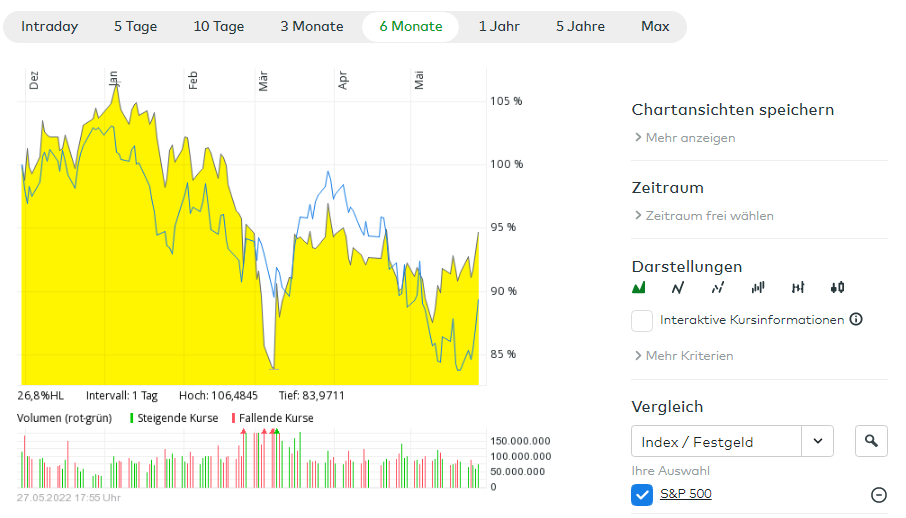Switch to the 1 Jahr tab
The height and width of the screenshot is (518, 906).
click(499, 27)
